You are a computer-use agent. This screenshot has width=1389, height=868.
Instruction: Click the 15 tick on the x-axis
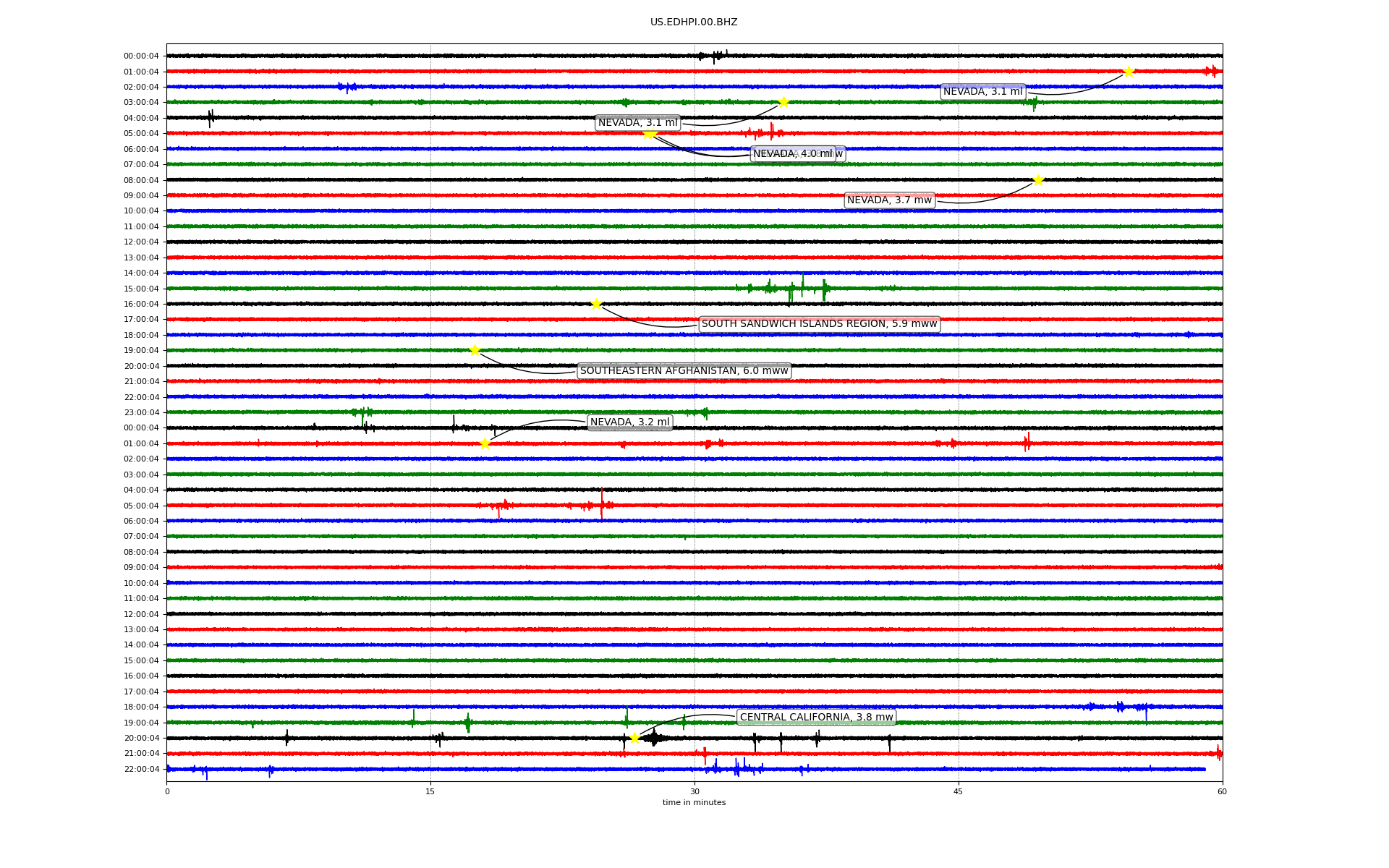pos(430,791)
